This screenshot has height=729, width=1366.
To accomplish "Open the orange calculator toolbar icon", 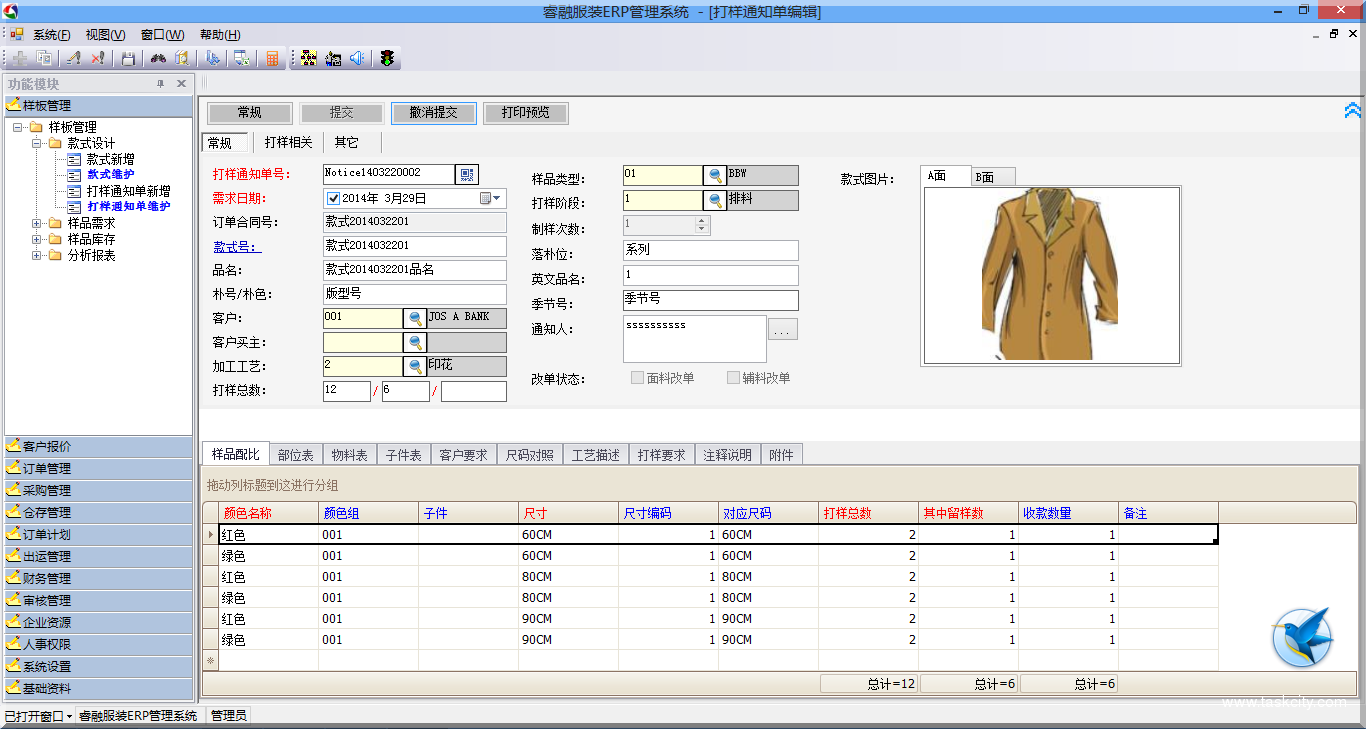I will [272, 58].
